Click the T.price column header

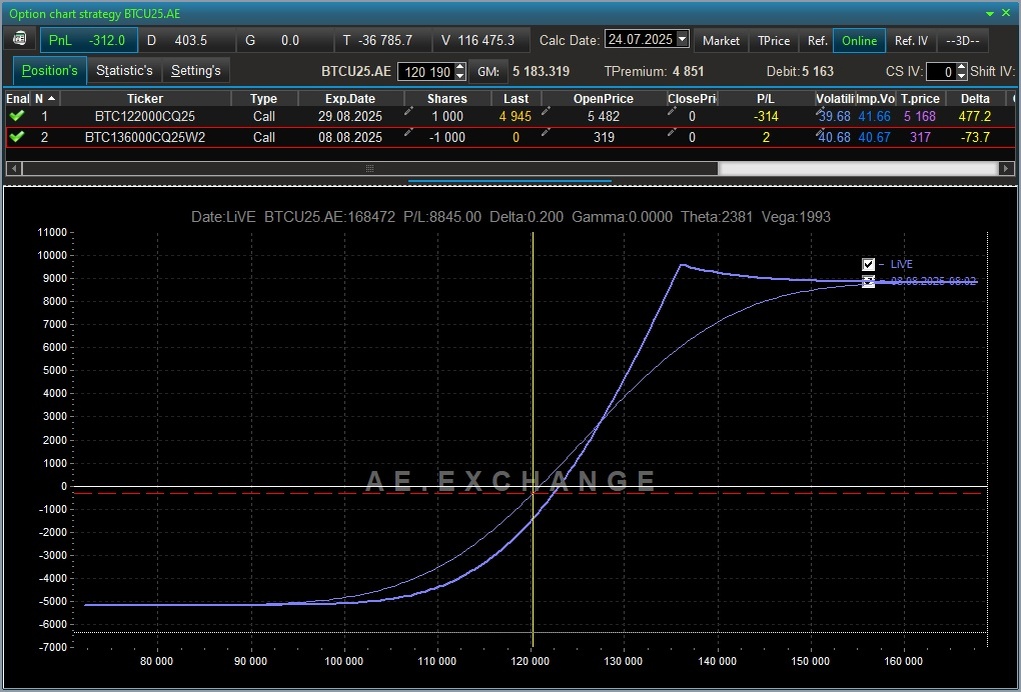(x=919, y=98)
